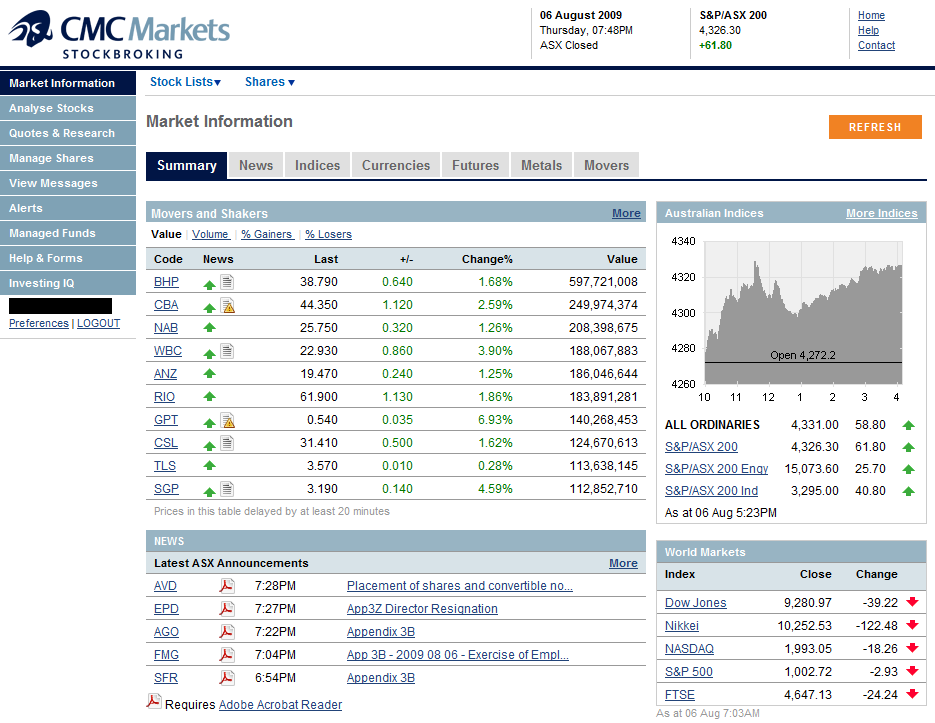The image size is (935, 723).
Task: Show % Gainers list
Action: point(267,234)
